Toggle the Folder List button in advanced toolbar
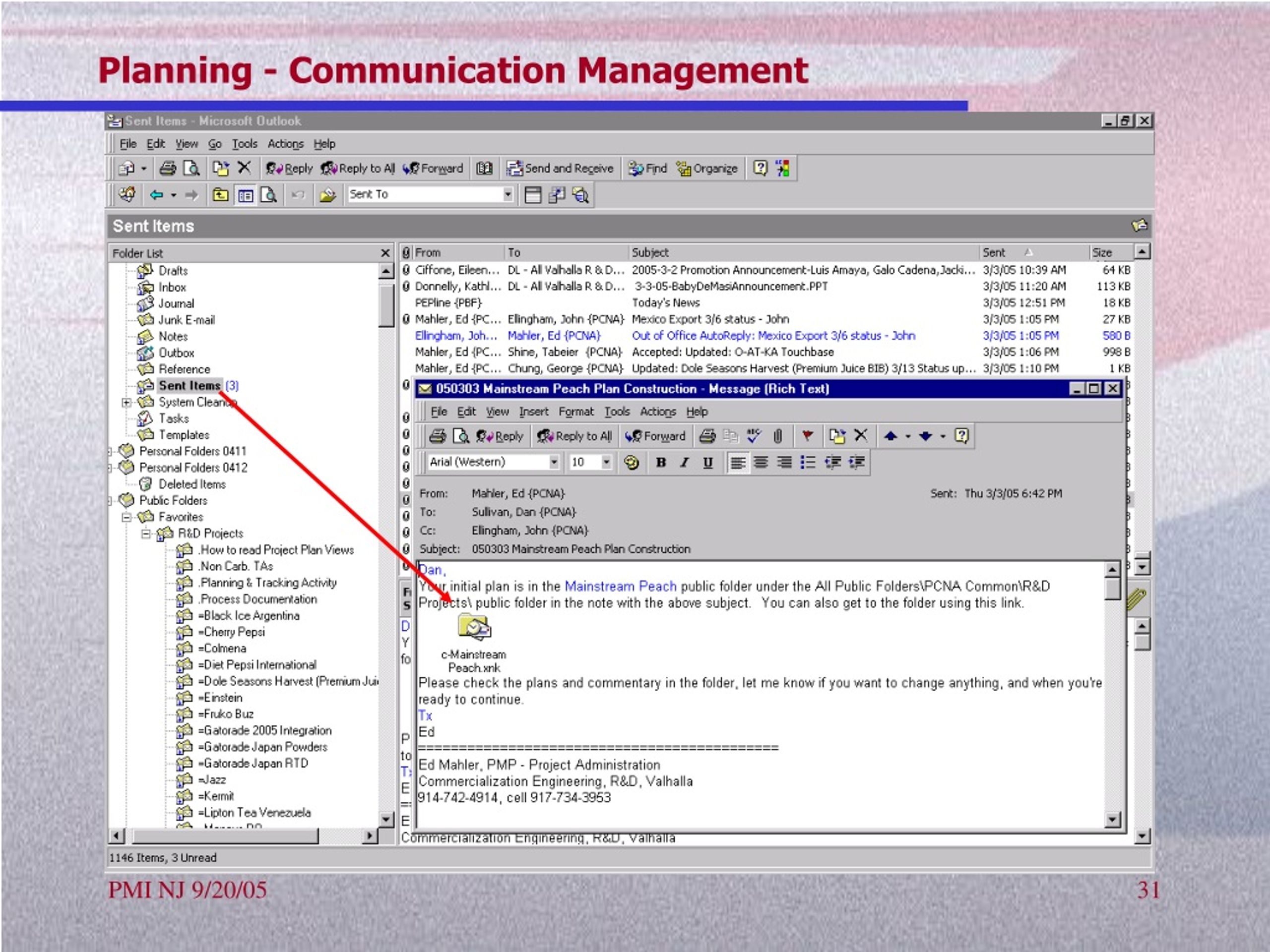The image size is (1270, 952). 246,195
